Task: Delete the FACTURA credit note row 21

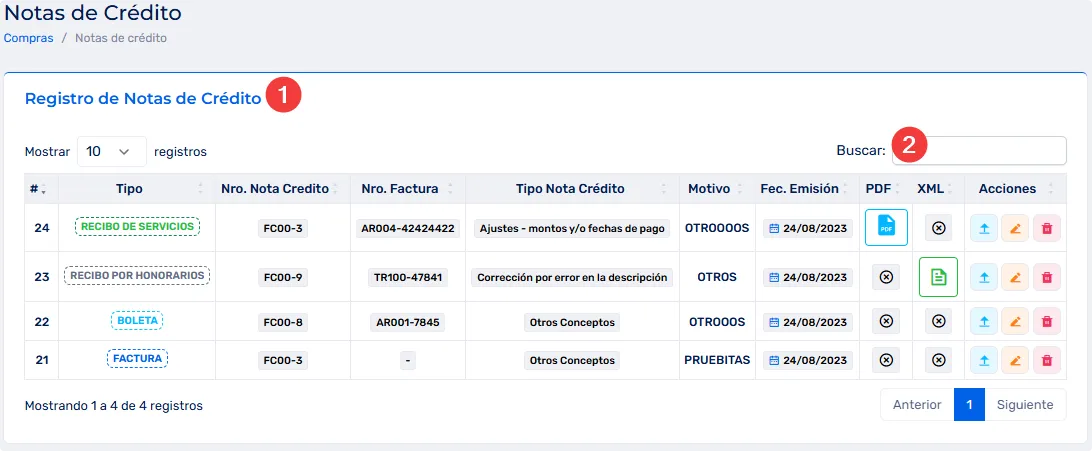Action: click(1046, 360)
